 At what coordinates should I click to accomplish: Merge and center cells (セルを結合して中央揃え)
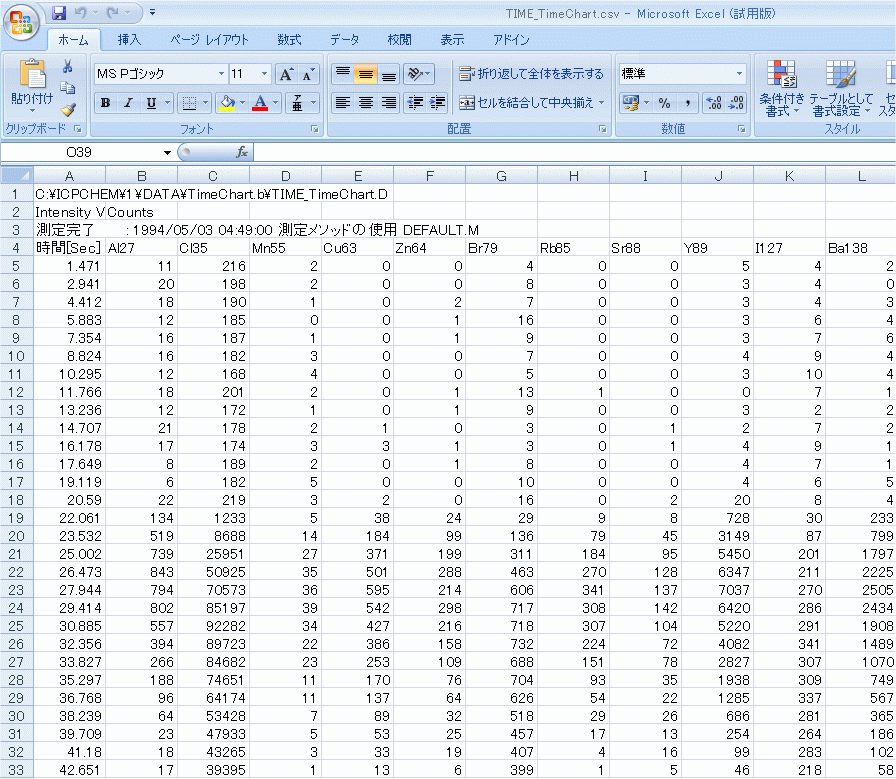(526, 103)
